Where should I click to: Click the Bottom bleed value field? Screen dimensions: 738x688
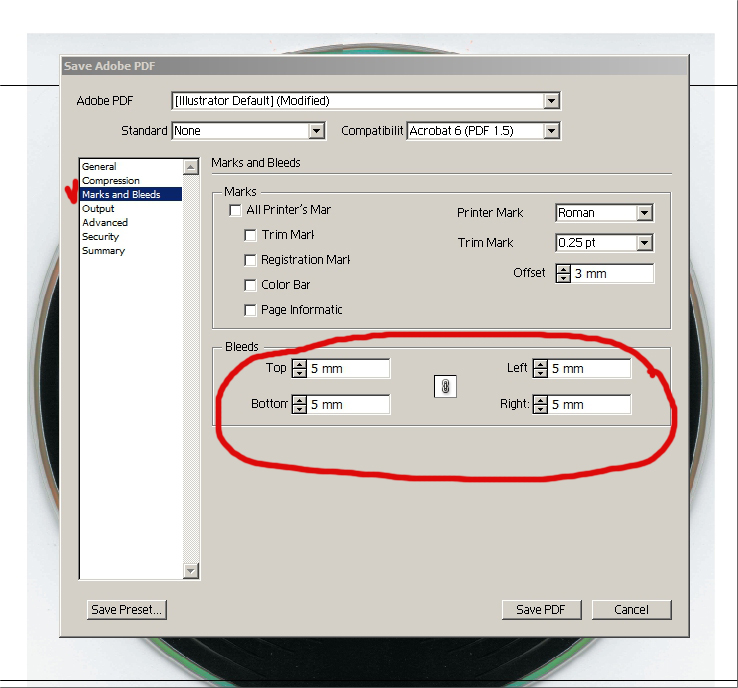(348, 404)
